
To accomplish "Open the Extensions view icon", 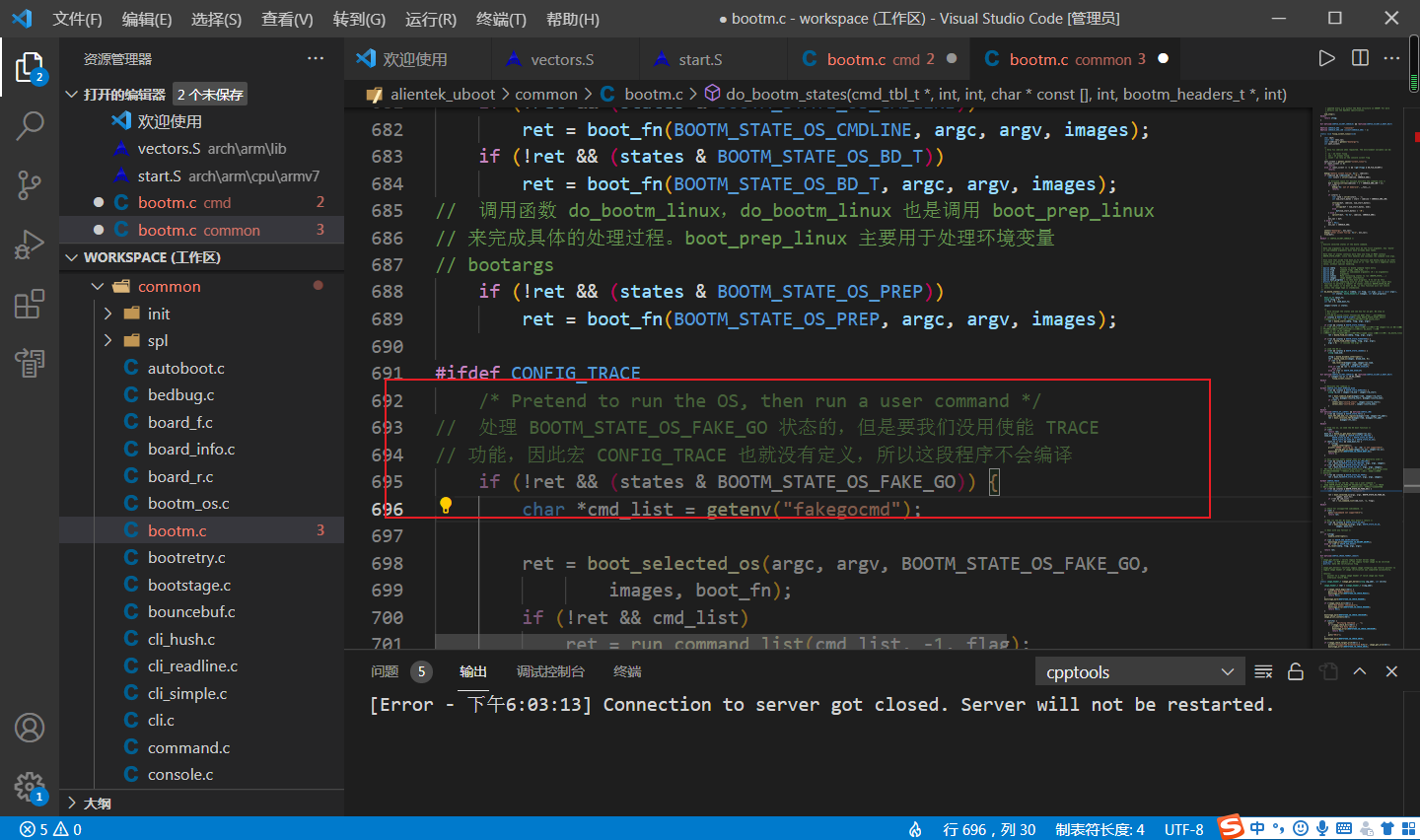I will pyautogui.click(x=30, y=303).
